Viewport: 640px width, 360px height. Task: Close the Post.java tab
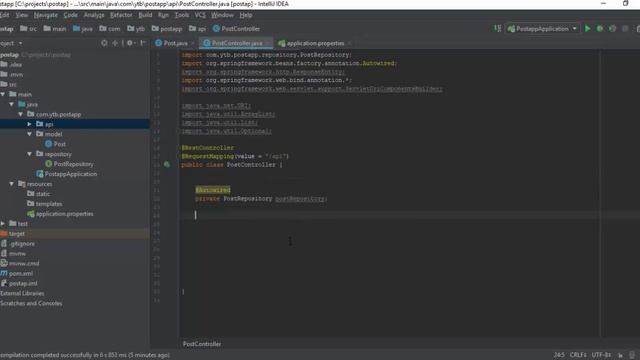pyautogui.click(x=192, y=43)
